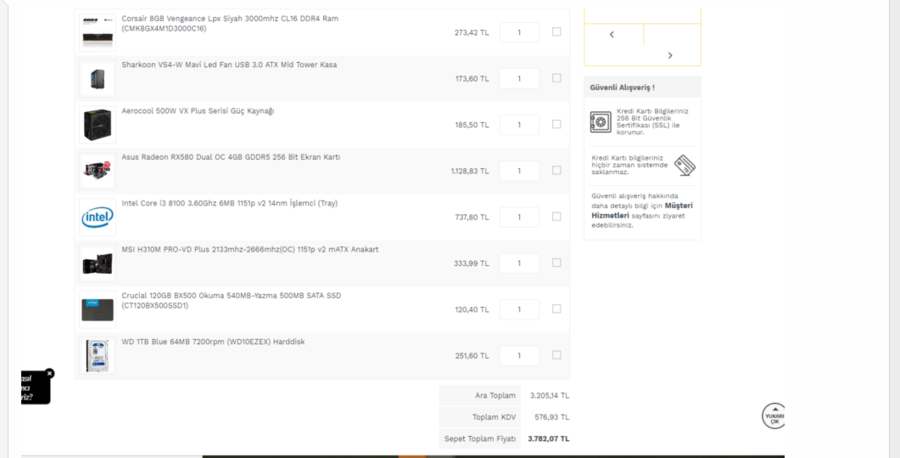Click the 185,50 TL price
Image resolution: width=900 pixels, height=458 pixels.
[472, 125]
